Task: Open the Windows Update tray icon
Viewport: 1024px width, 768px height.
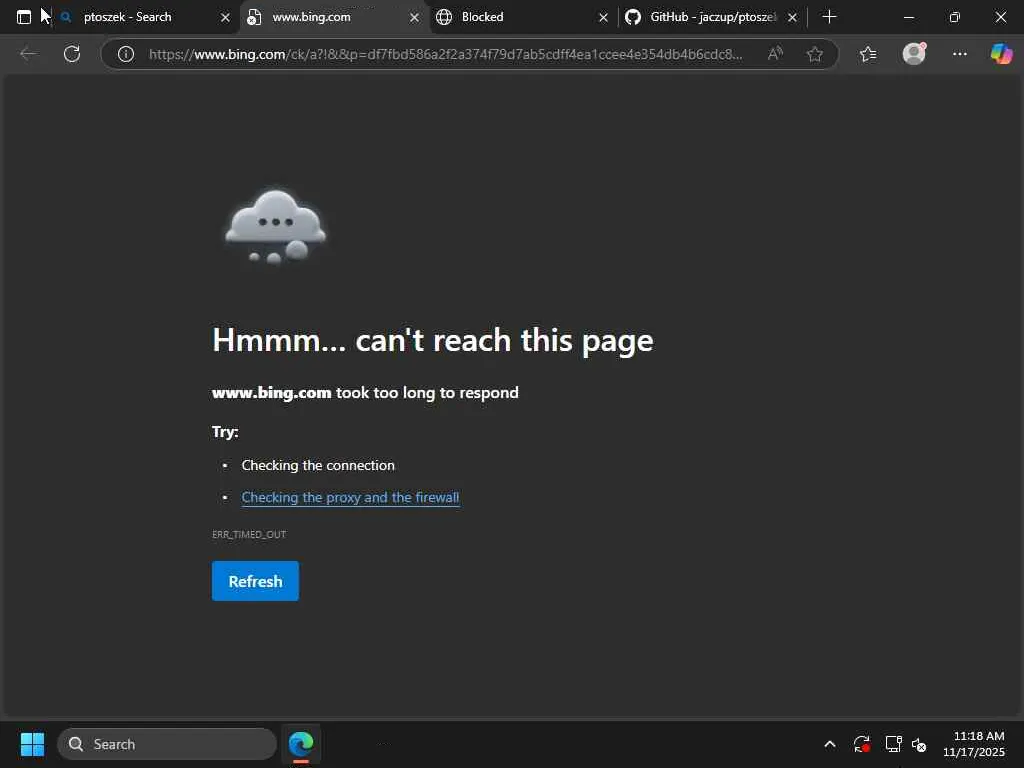Action: tap(861, 744)
